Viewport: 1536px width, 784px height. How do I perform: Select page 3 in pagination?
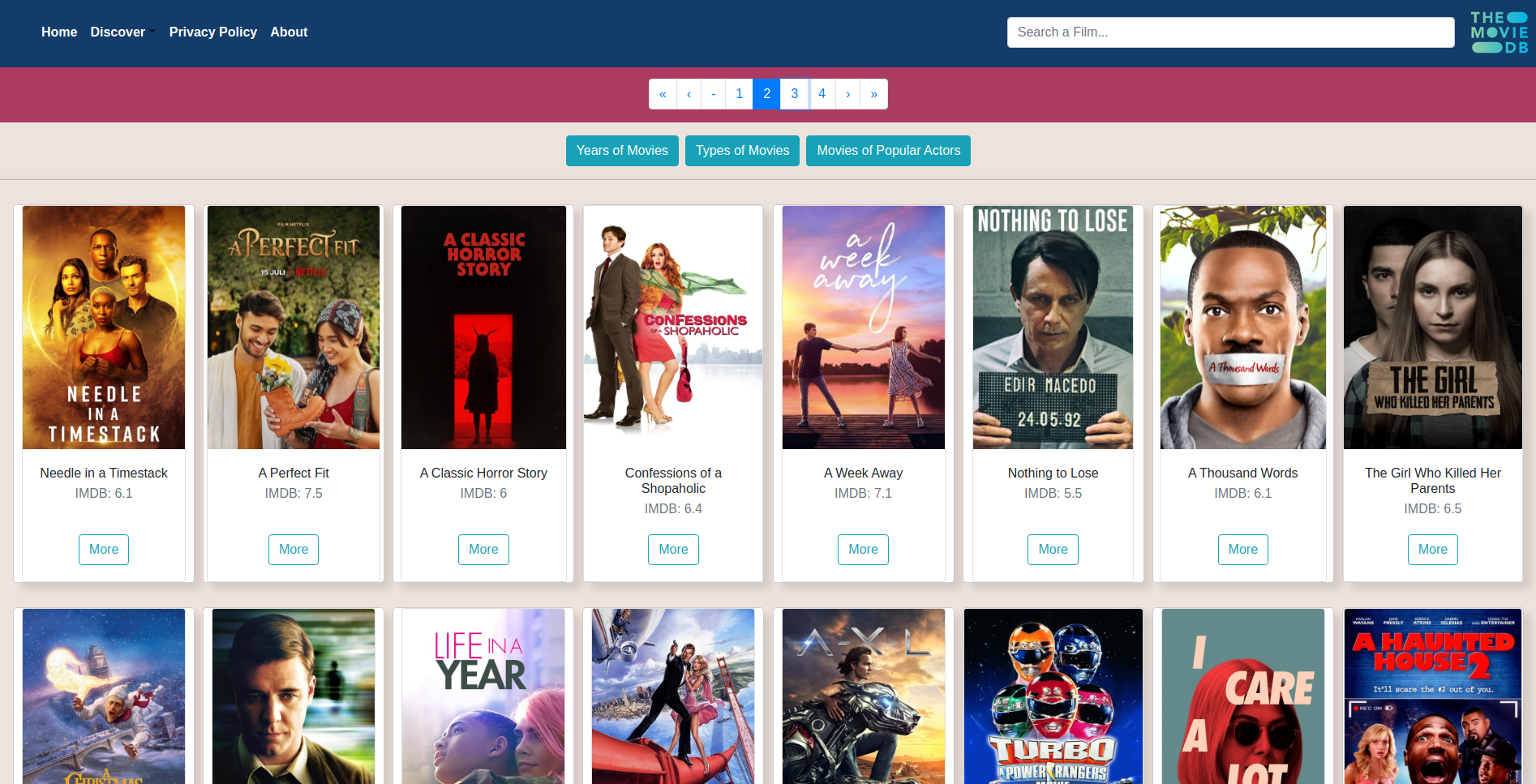click(x=794, y=94)
